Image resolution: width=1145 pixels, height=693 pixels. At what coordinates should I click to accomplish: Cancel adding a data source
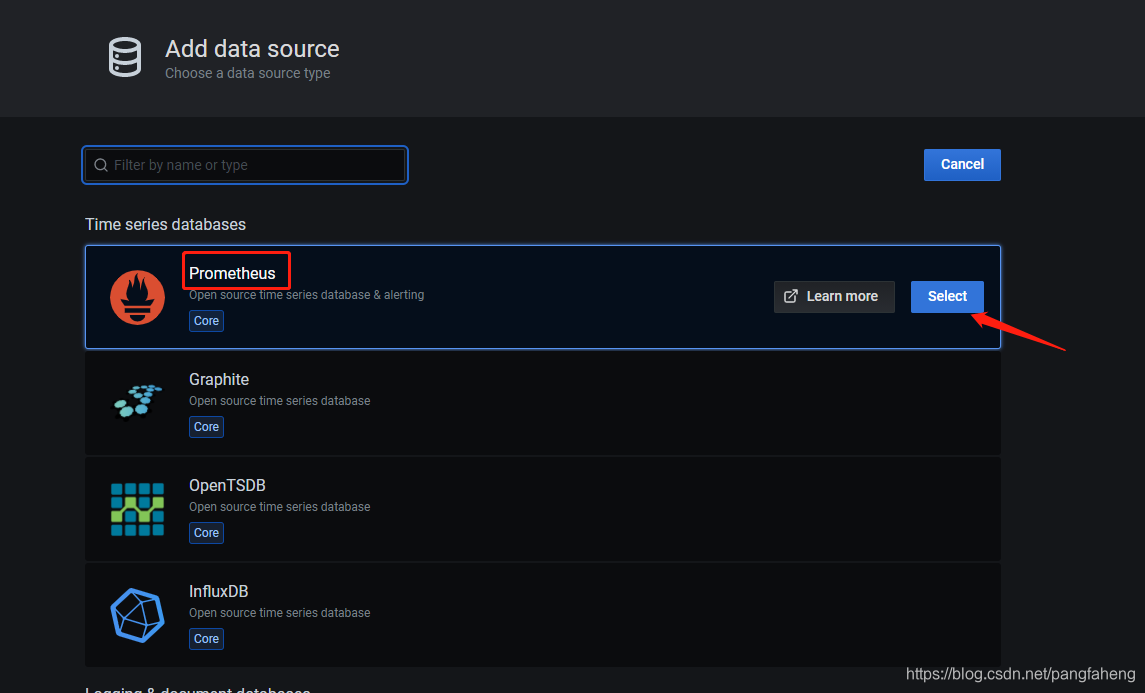(962, 164)
